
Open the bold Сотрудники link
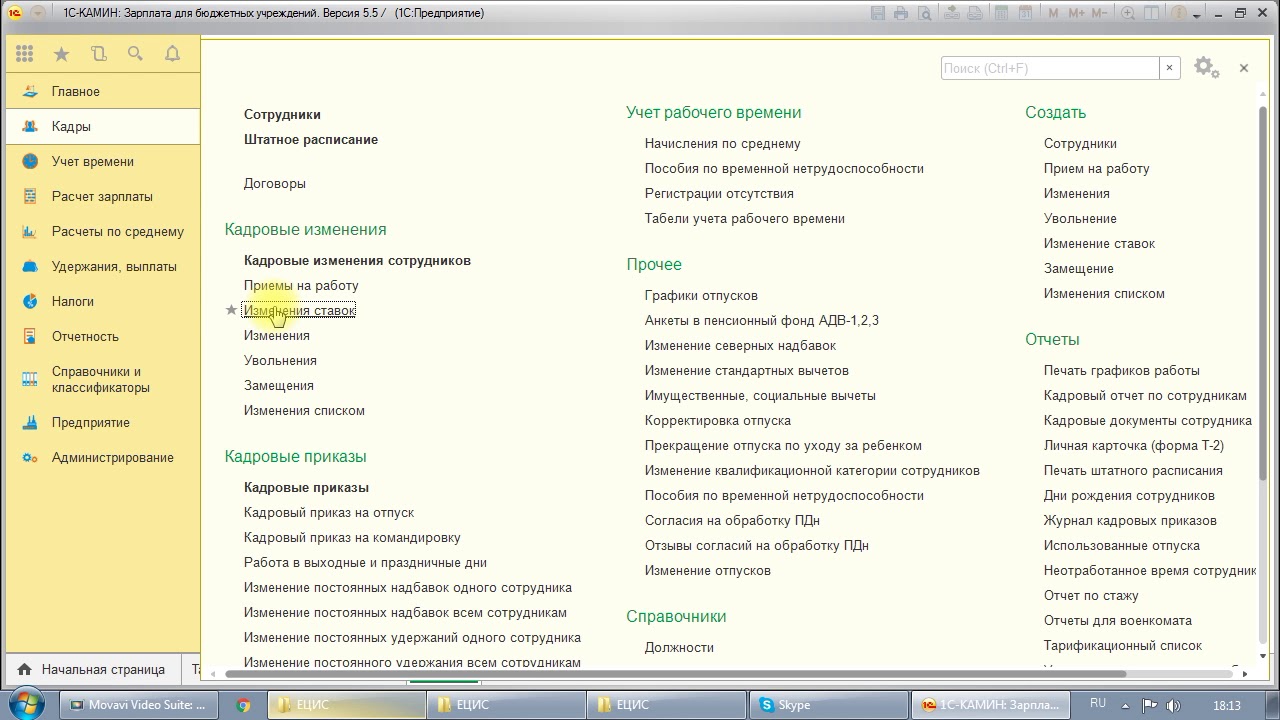[x=282, y=114]
